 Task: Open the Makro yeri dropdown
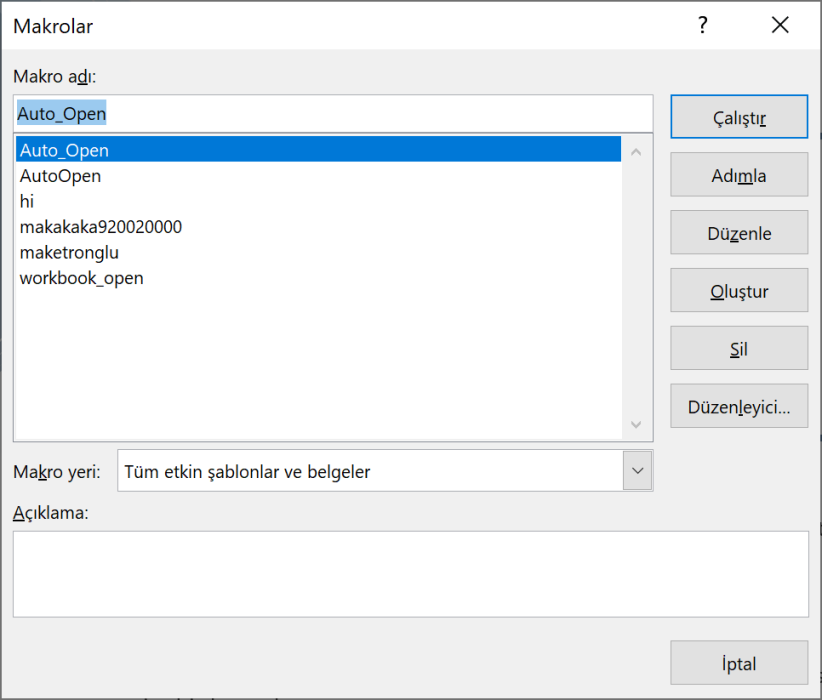pos(637,470)
